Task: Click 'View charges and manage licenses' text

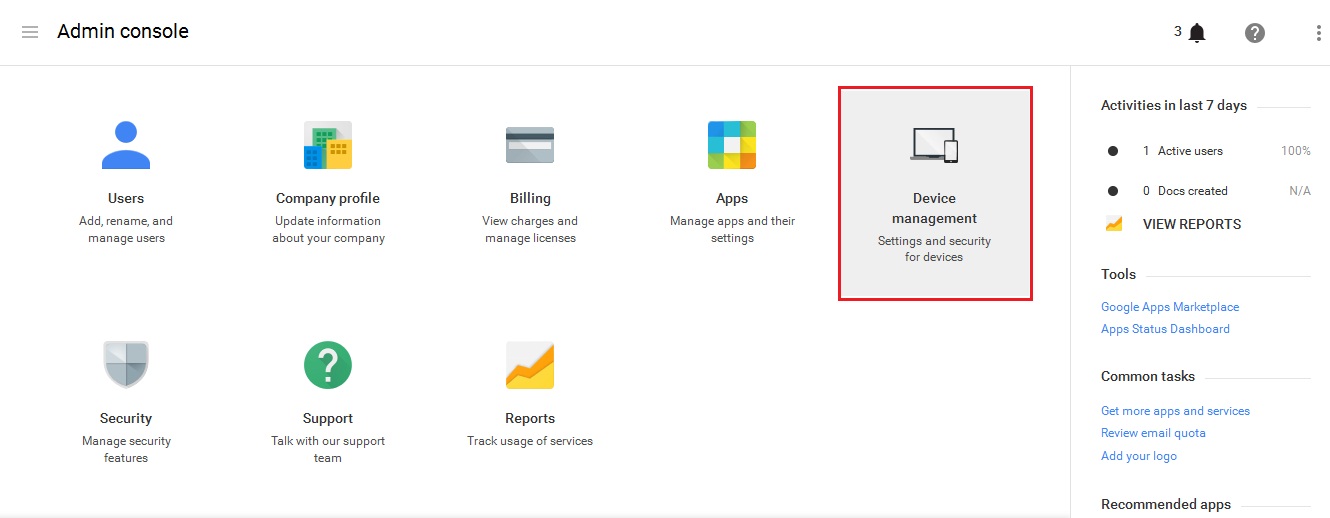Action: 530,230
